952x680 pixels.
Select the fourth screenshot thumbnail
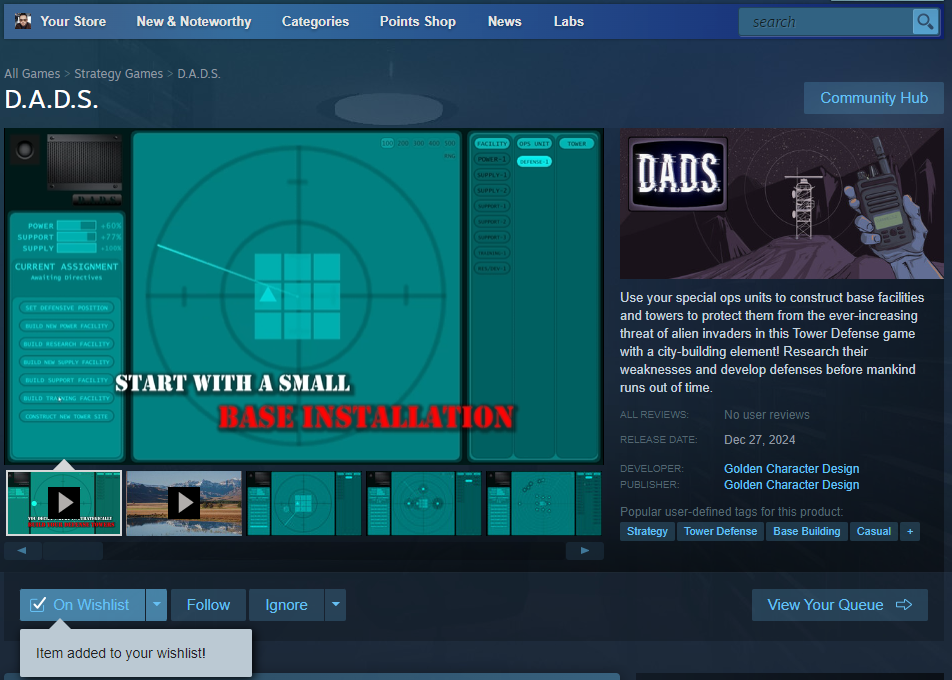pyautogui.click(x=424, y=503)
